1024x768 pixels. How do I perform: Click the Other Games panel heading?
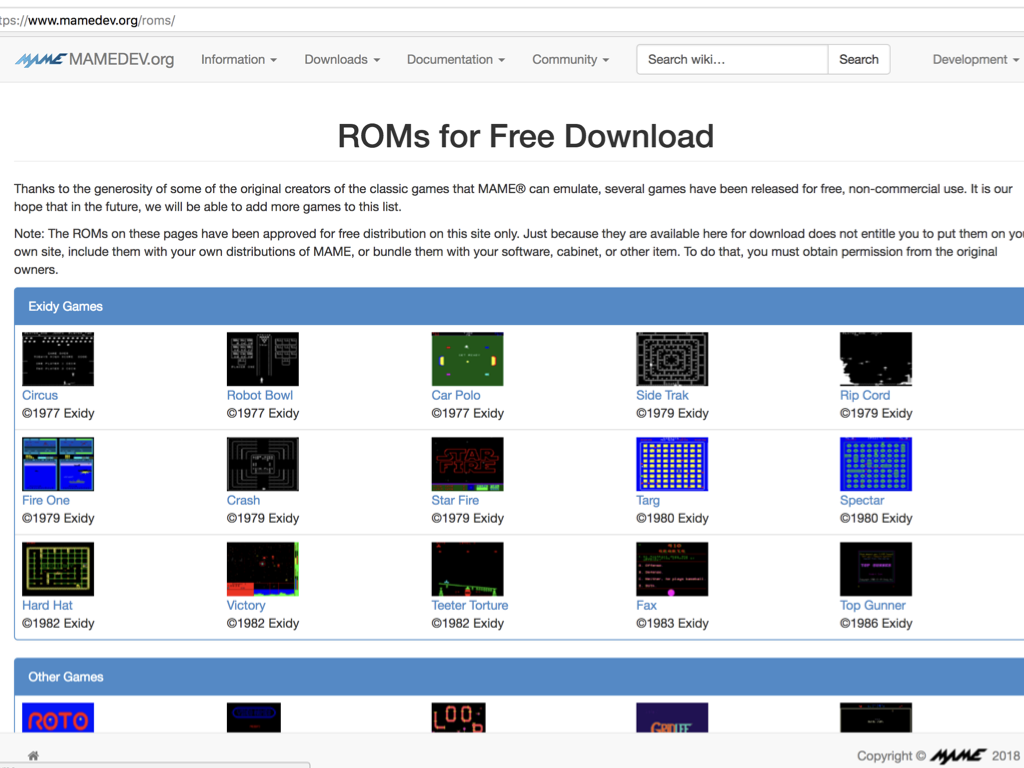[65, 677]
